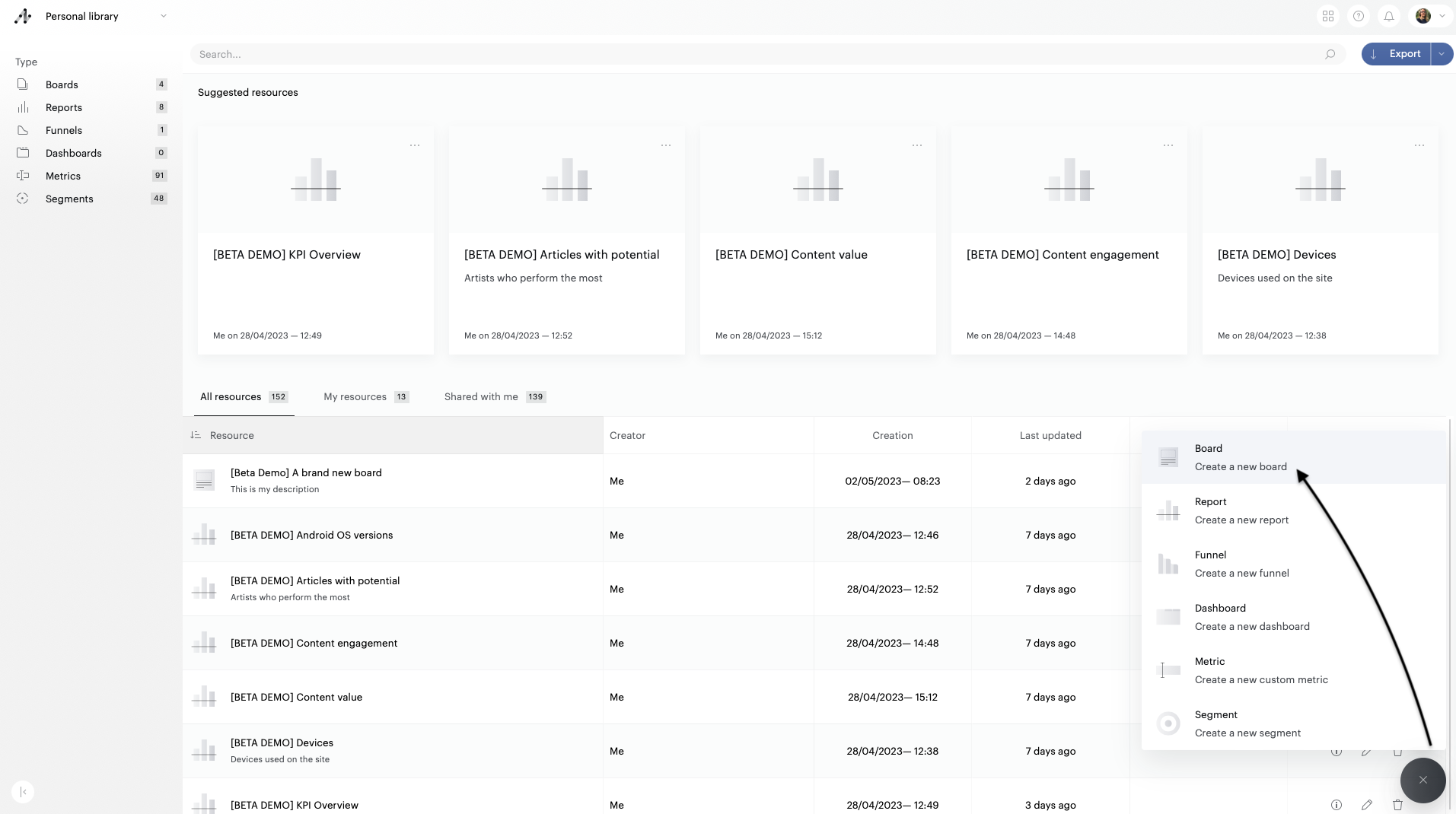Viewport: 1456px width, 814px height.
Task: Expand the Personal library dropdown
Action: [163, 16]
